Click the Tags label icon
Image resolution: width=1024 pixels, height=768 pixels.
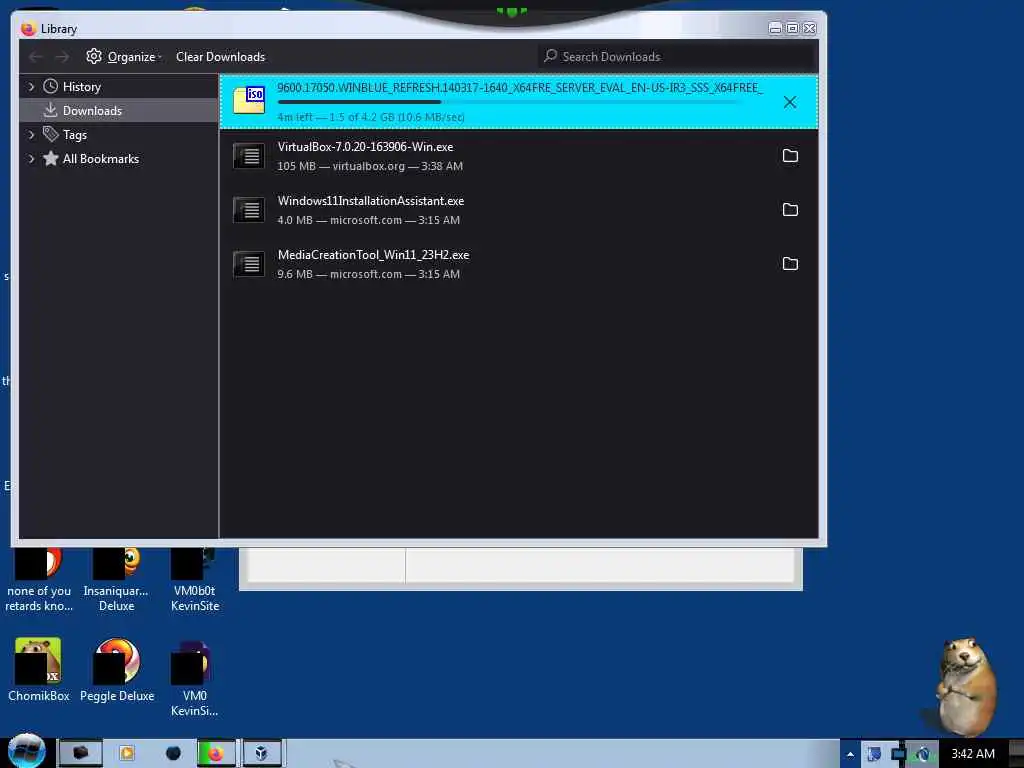(x=50, y=134)
